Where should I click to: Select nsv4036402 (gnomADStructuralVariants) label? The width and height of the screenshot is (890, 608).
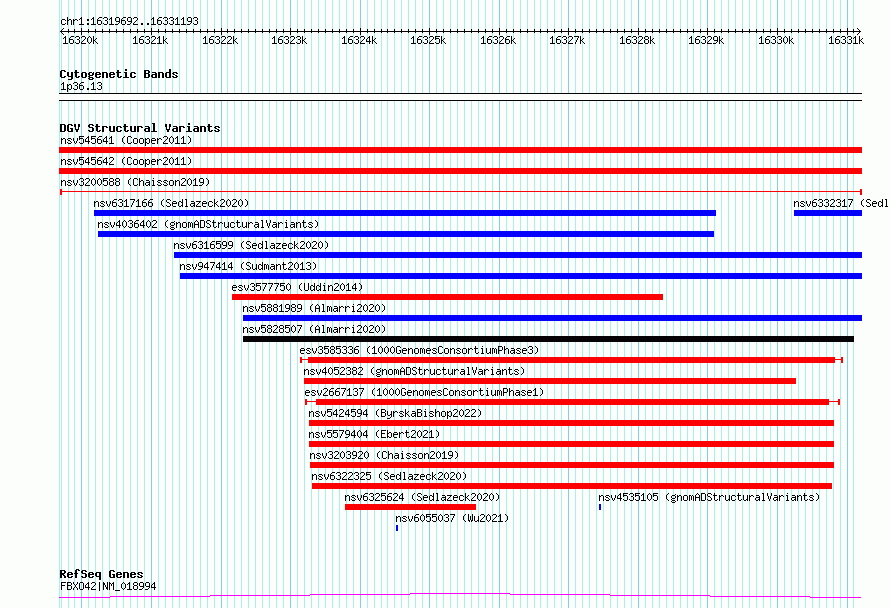[208, 224]
